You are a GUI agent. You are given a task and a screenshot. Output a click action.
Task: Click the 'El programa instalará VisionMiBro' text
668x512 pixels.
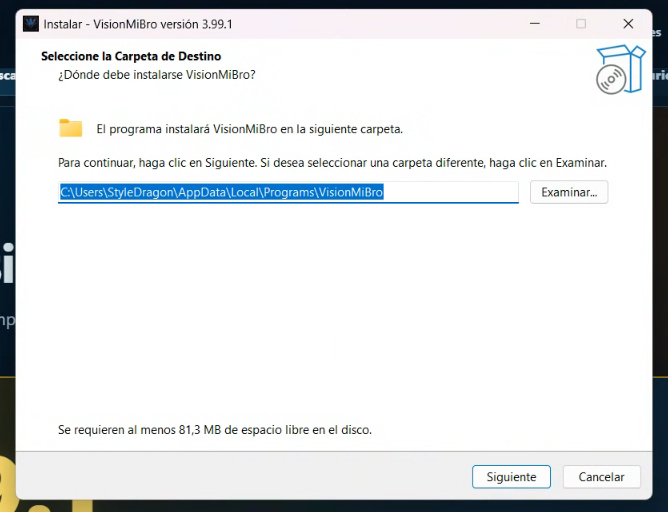(x=187, y=129)
